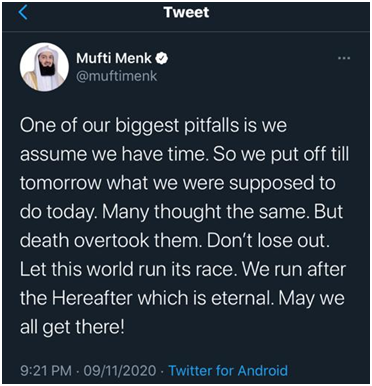This screenshot has width=372, height=386.
Task: Click the Tweet header title
Action: 186,12
